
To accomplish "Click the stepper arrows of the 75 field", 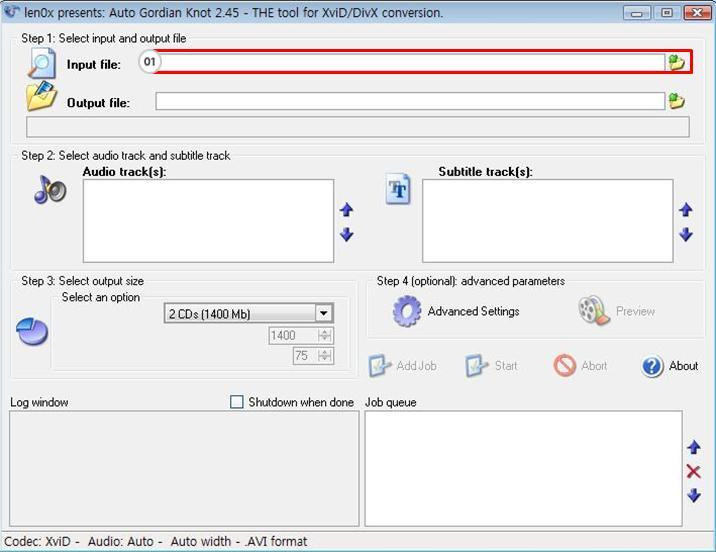I will (325, 356).
